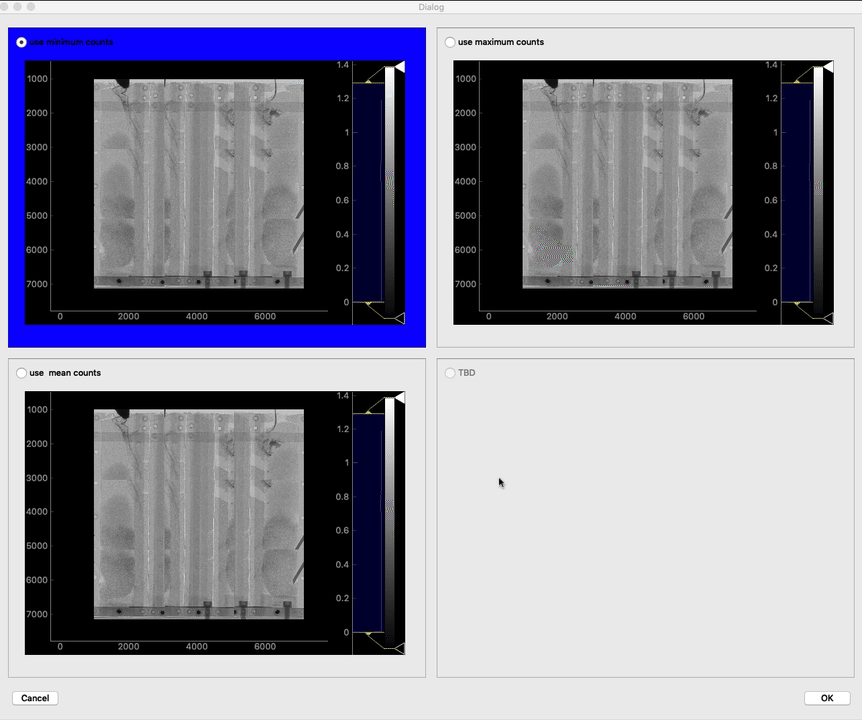Click the Cancel button

click(35, 698)
